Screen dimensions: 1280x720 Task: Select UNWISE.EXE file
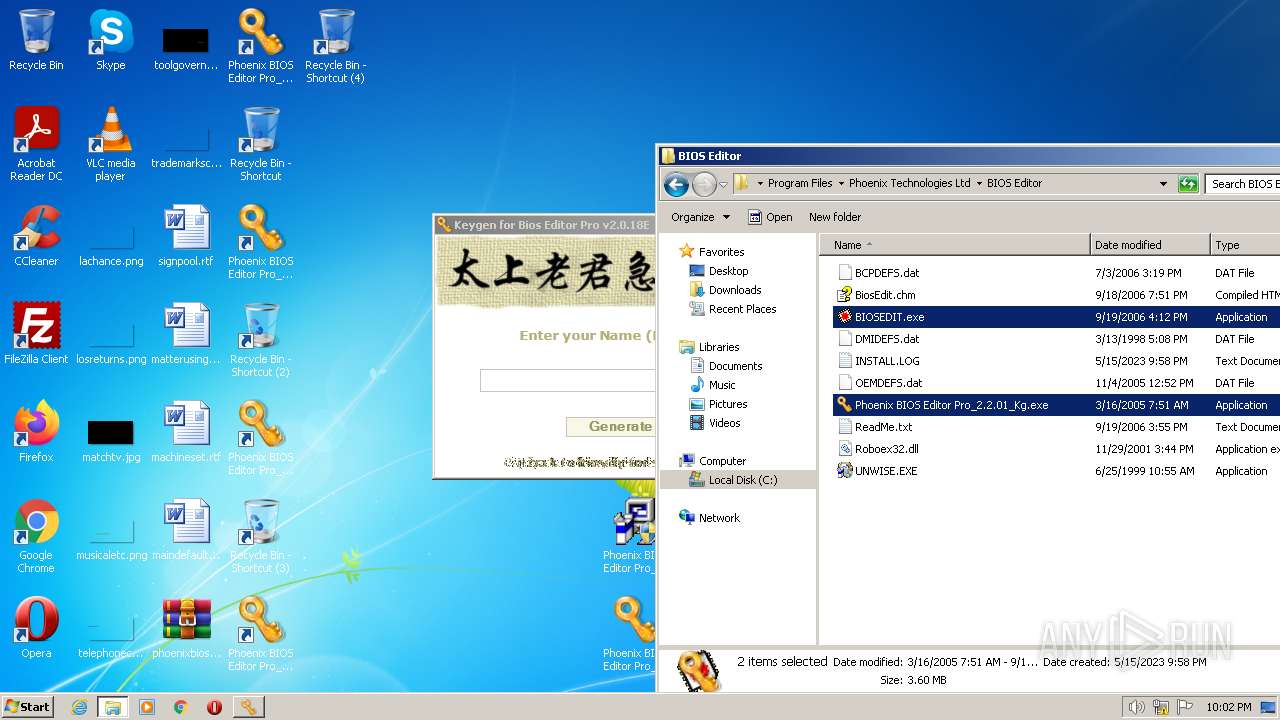[x=886, y=471]
